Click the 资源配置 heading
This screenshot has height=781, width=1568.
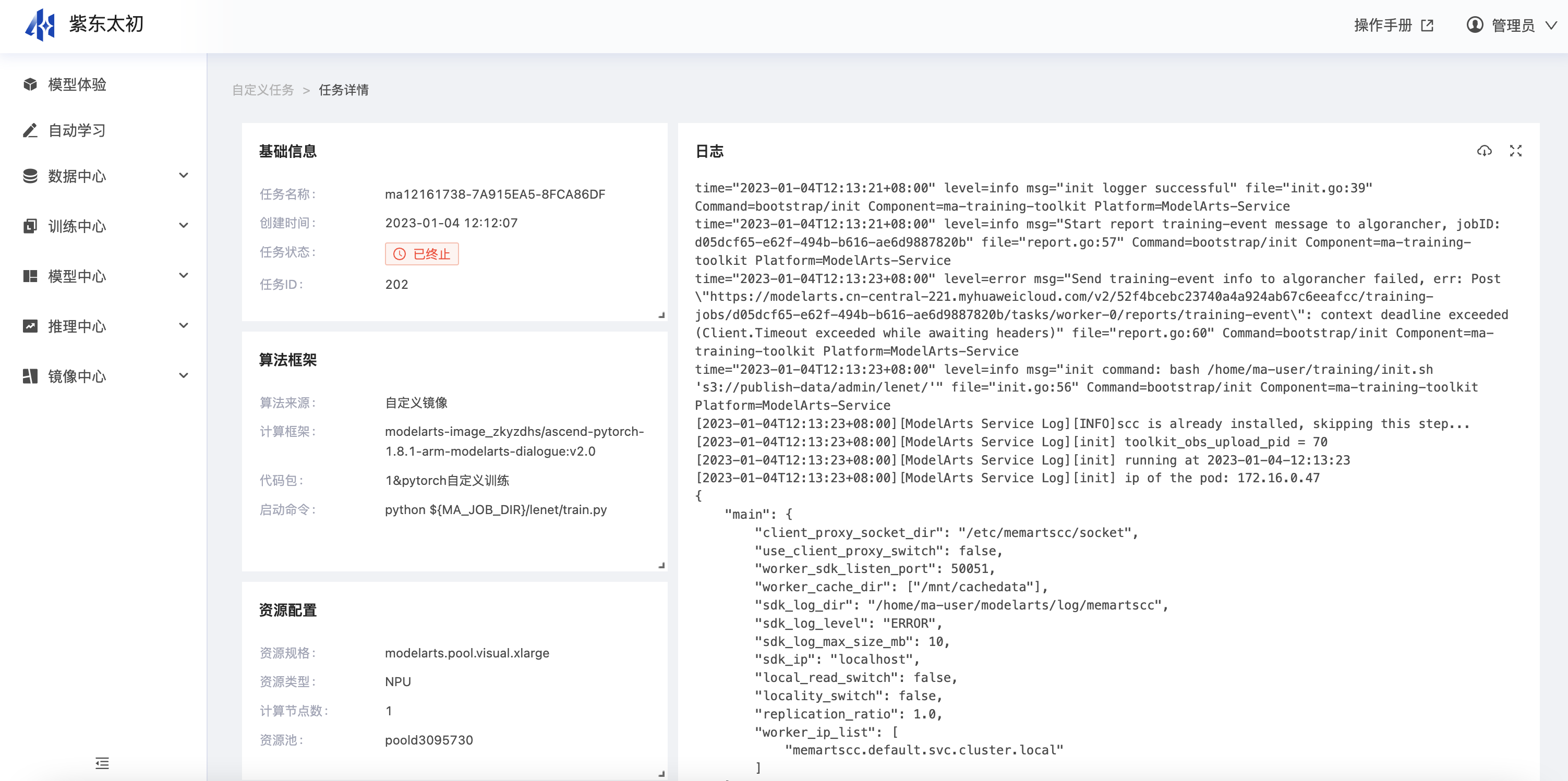(288, 610)
